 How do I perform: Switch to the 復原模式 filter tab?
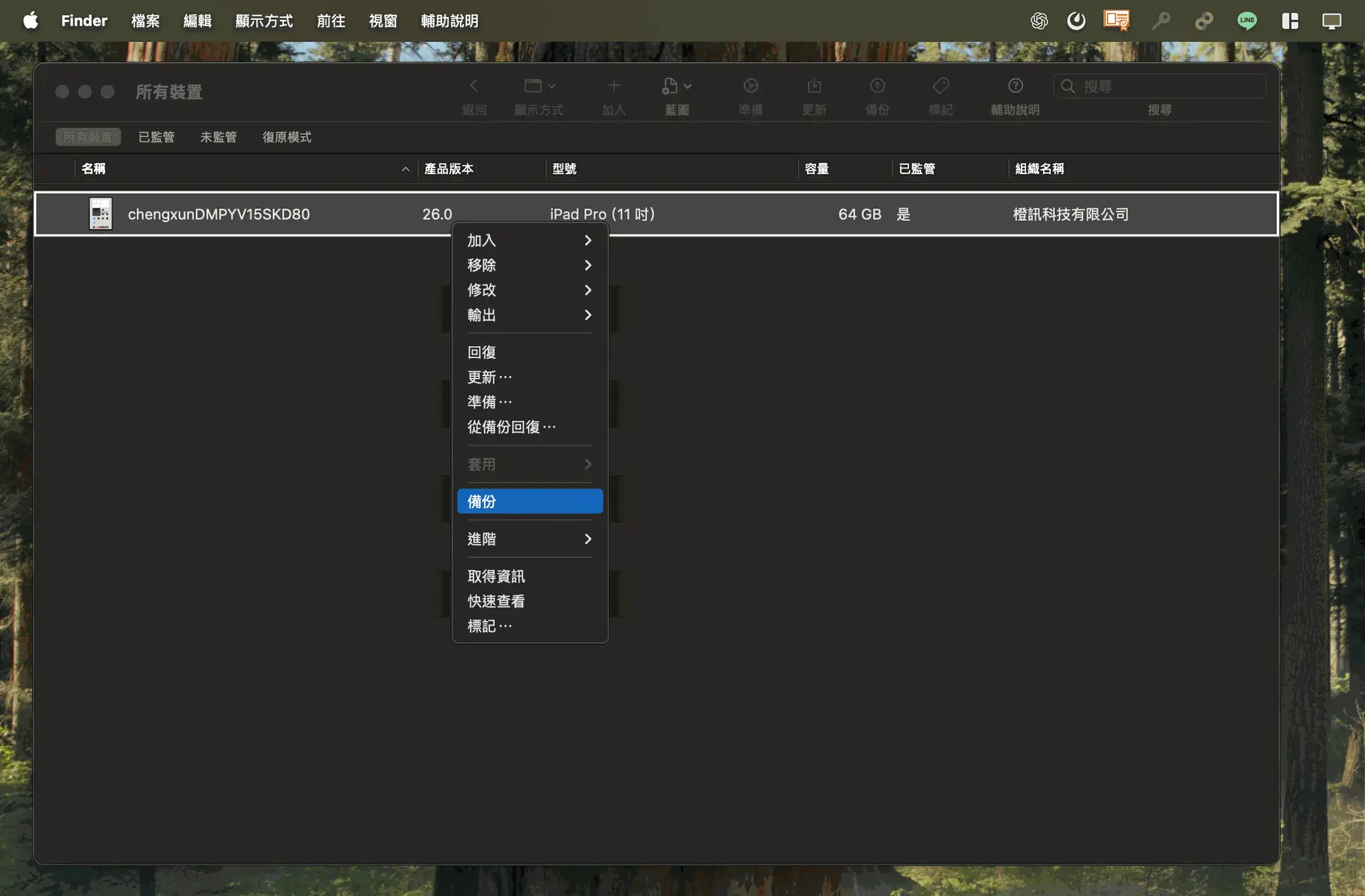coord(287,137)
